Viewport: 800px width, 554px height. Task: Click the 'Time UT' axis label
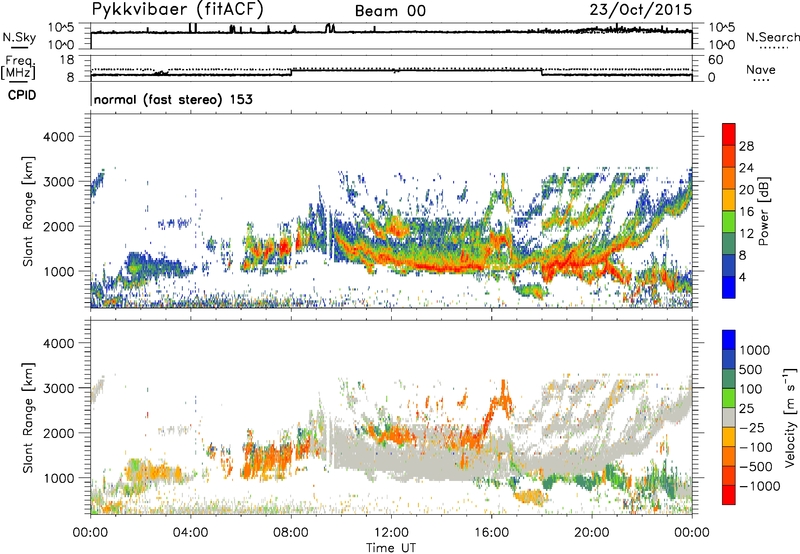click(391, 548)
